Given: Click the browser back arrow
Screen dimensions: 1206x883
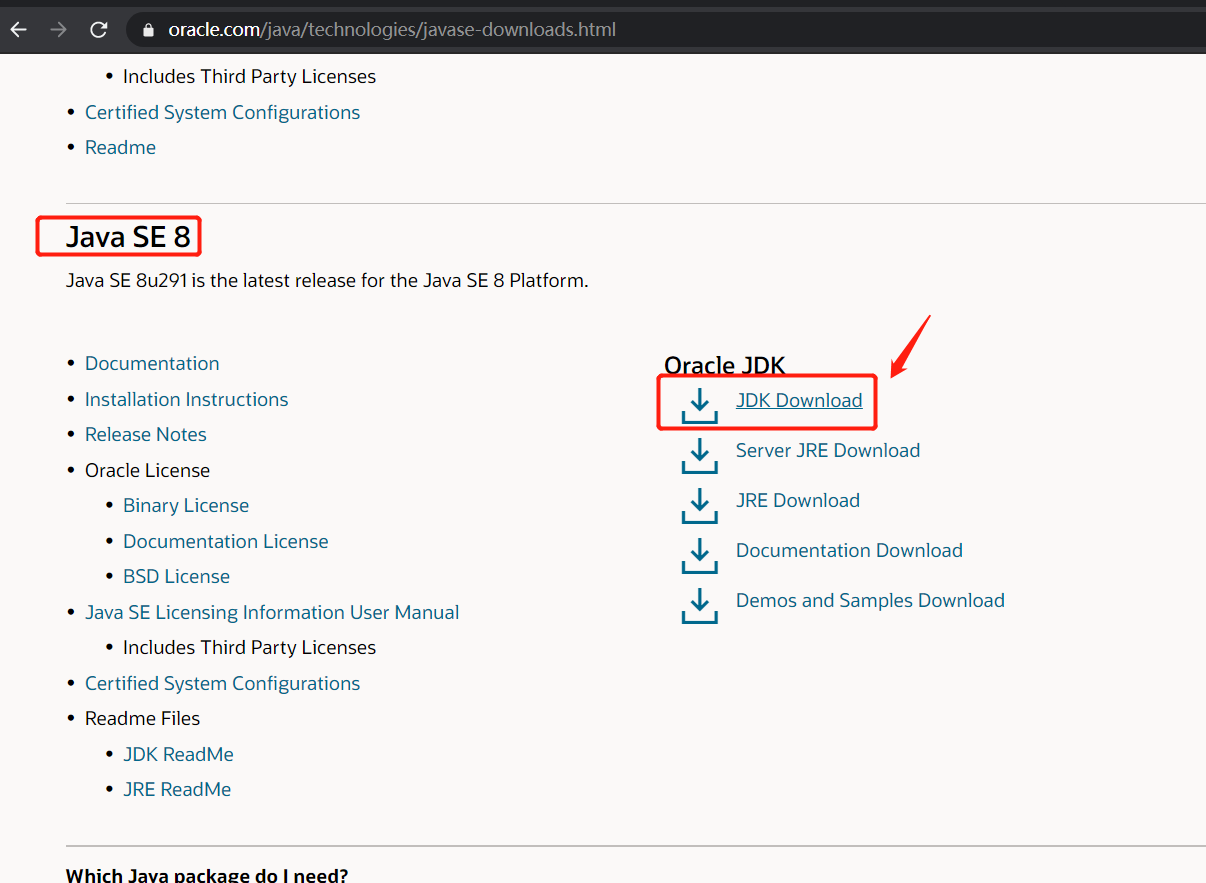Looking at the screenshot, I should (18, 30).
